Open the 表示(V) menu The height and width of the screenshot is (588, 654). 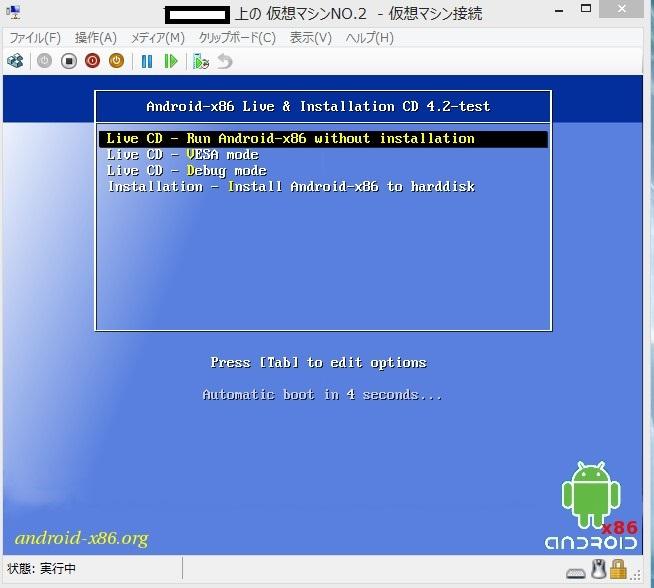point(311,38)
